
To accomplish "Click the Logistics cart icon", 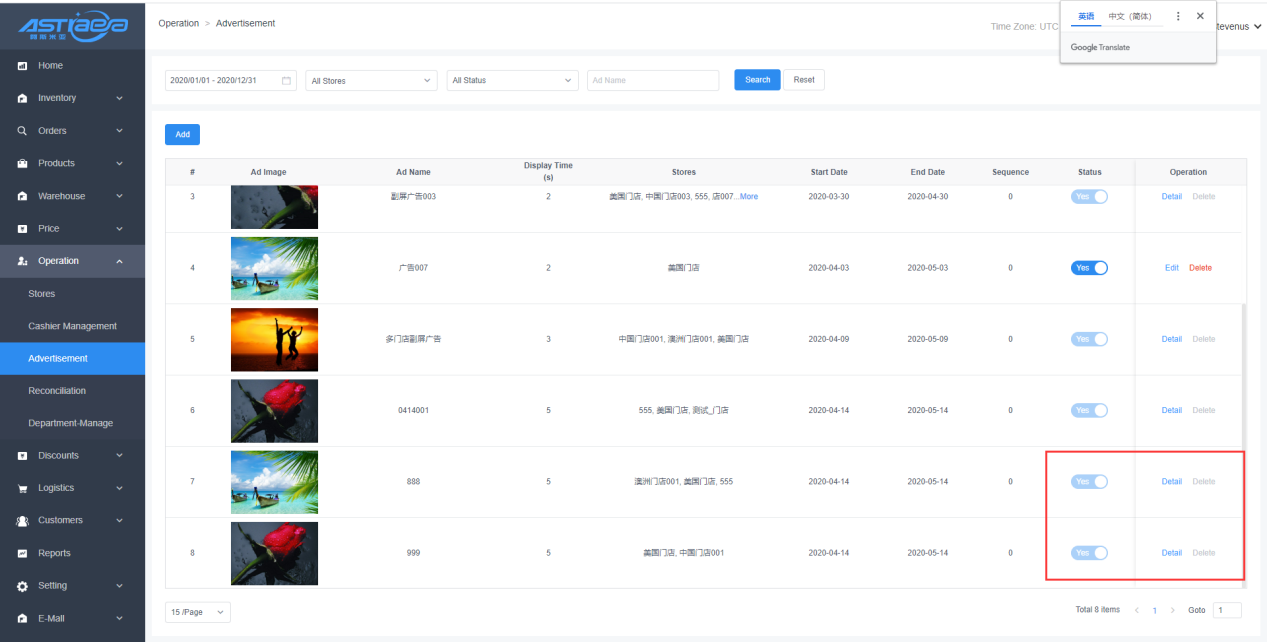I will tap(22, 489).
